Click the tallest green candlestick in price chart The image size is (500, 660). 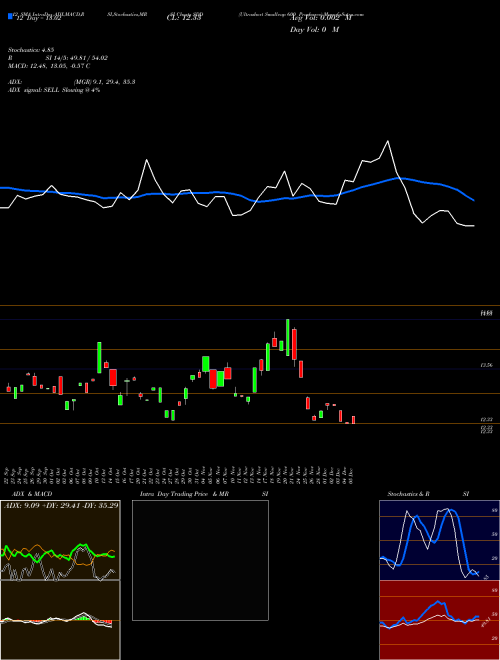click(x=288, y=338)
